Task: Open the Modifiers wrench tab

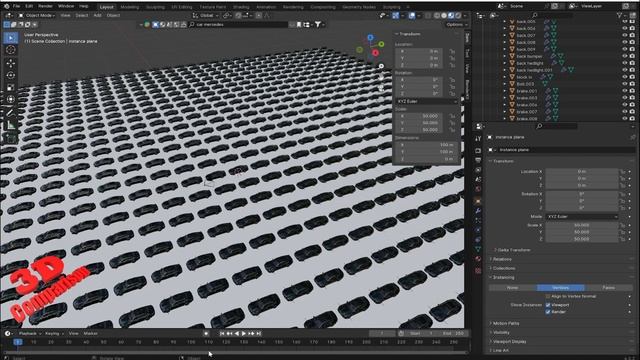Action: click(478, 211)
